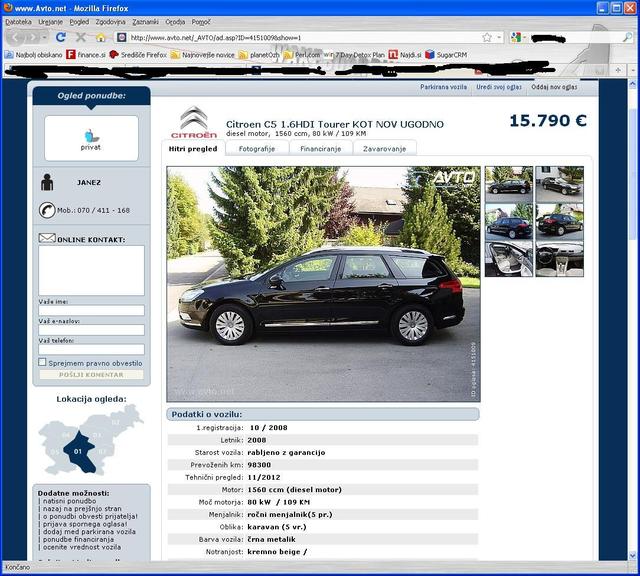Click the search magnifier icon
Viewport: 640px width, 576px height.
627,38
